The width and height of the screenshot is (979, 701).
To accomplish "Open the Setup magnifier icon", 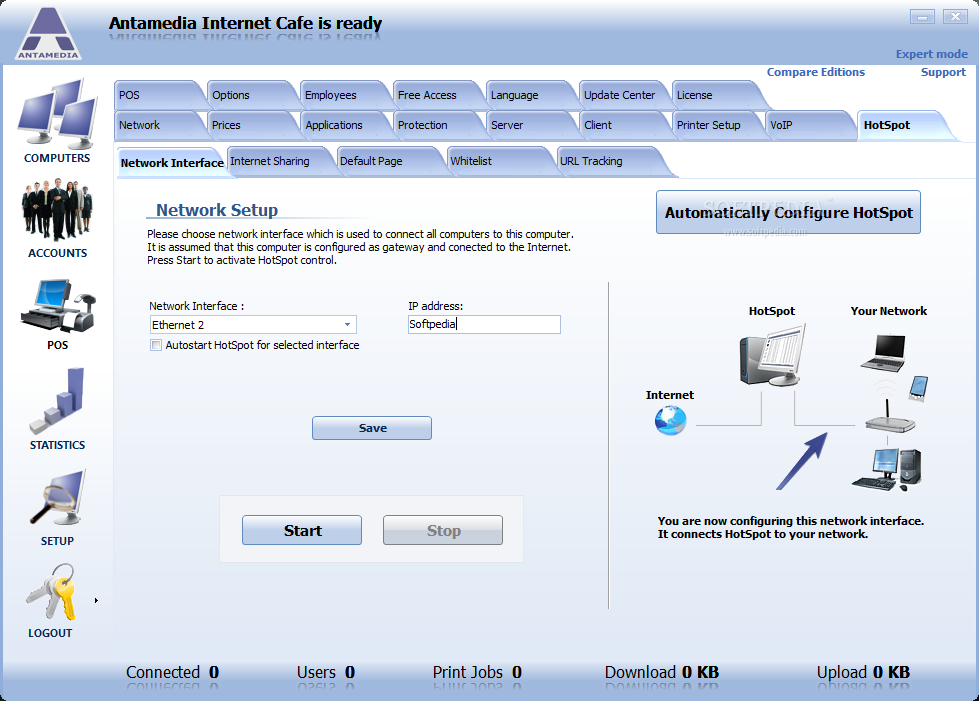I will [57, 498].
